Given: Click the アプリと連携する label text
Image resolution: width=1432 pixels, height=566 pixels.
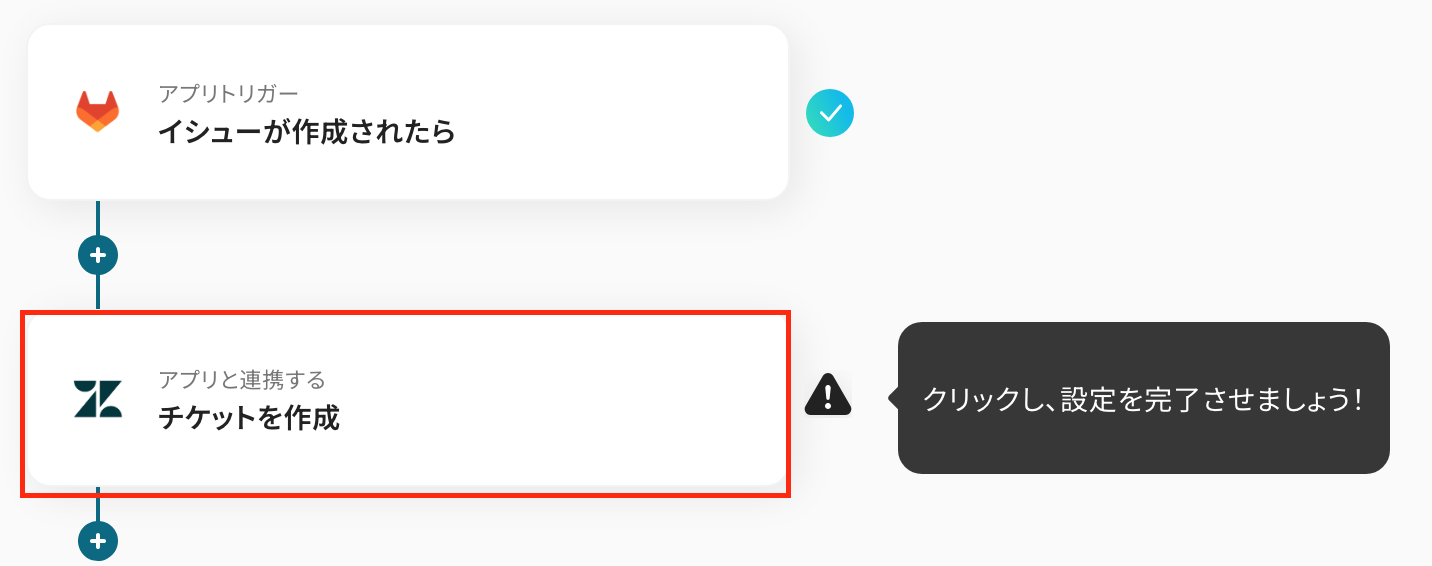Looking at the screenshot, I should (x=242, y=380).
